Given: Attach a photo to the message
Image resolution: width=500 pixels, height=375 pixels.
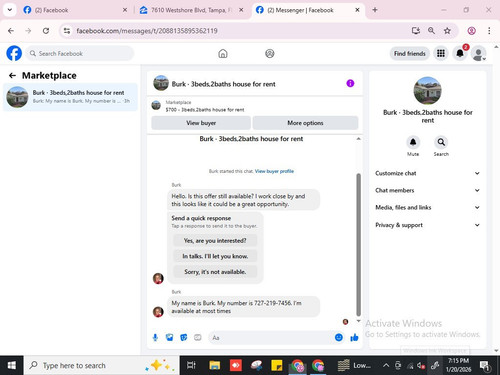Looking at the screenshot, I should coord(169,338).
